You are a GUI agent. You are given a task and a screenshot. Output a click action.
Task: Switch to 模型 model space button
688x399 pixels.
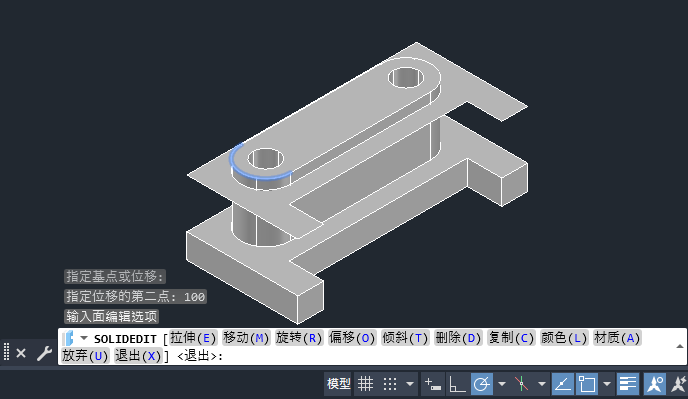pos(338,385)
